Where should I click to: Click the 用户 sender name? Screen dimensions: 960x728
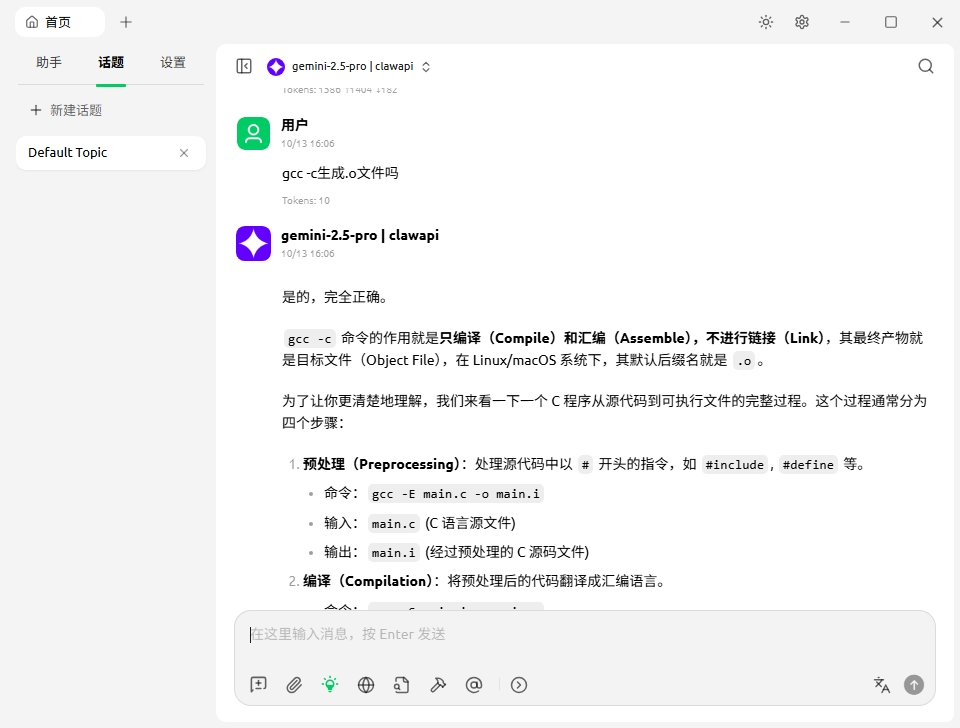tap(294, 125)
